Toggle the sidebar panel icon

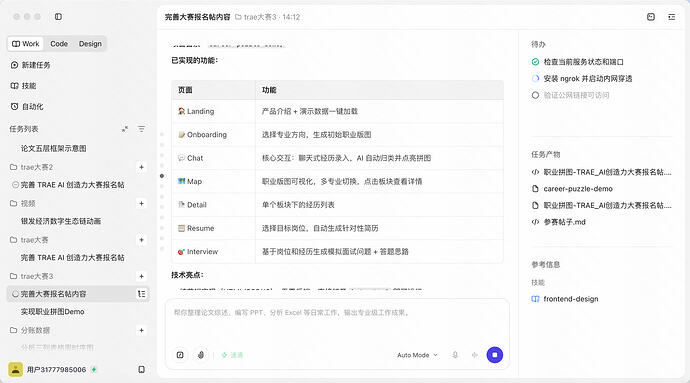point(58,17)
